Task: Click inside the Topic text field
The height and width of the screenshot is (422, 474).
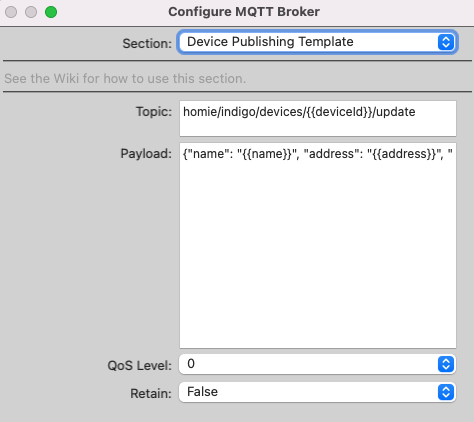Action: [318, 118]
